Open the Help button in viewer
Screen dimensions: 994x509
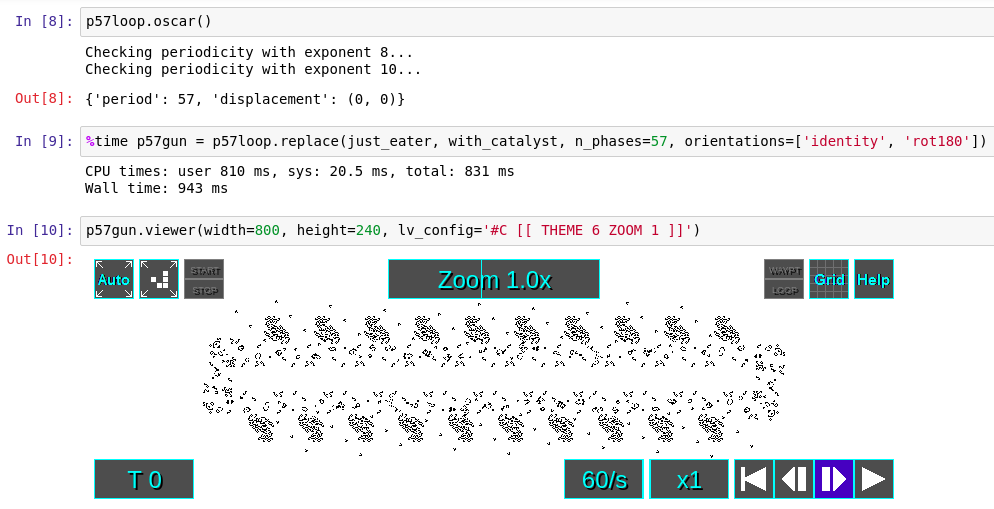tap(874, 279)
